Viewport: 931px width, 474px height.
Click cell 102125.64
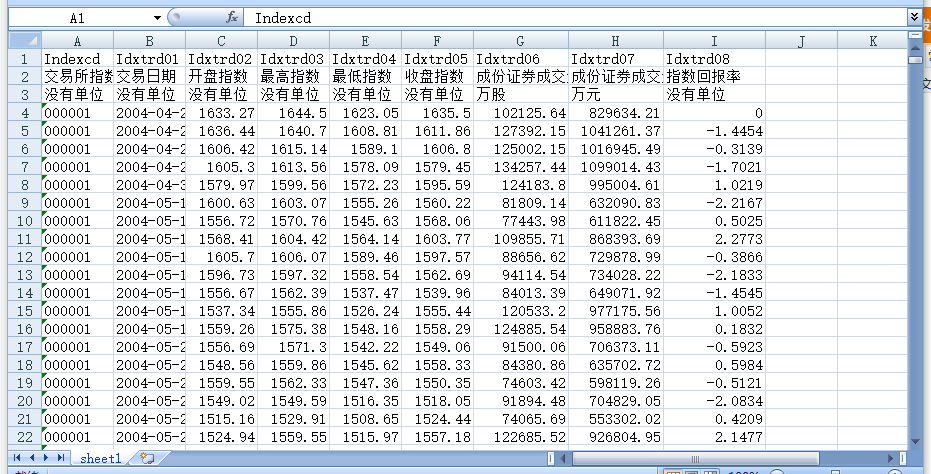pyautogui.click(x=521, y=113)
